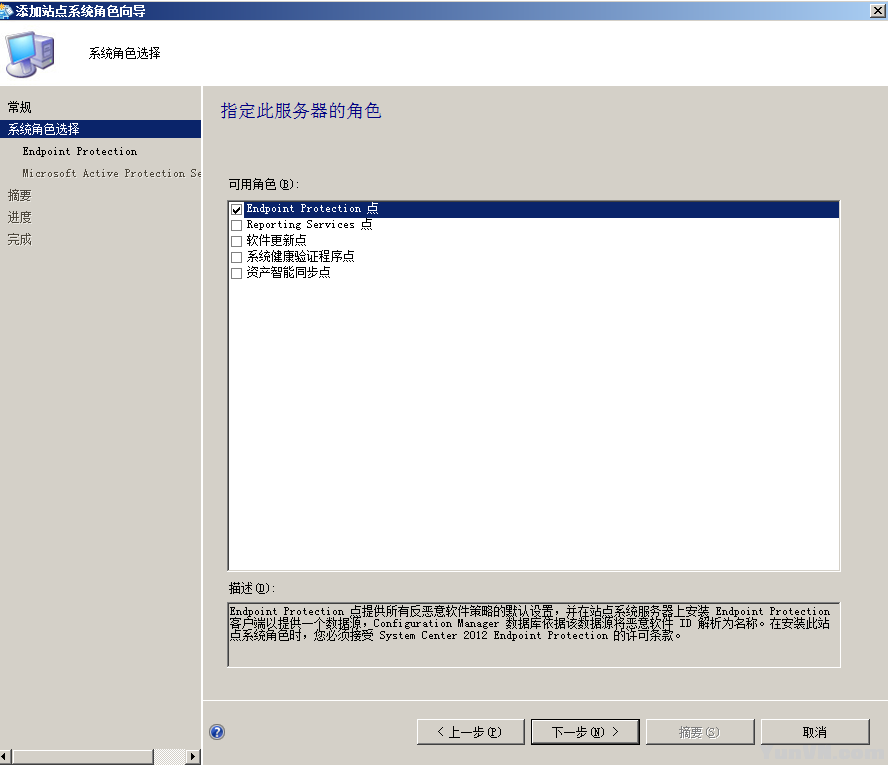The height and width of the screenshot is (765, 888).
Task: Select the 系统健康验证程序点 row label
Action: tap(300, 257)
